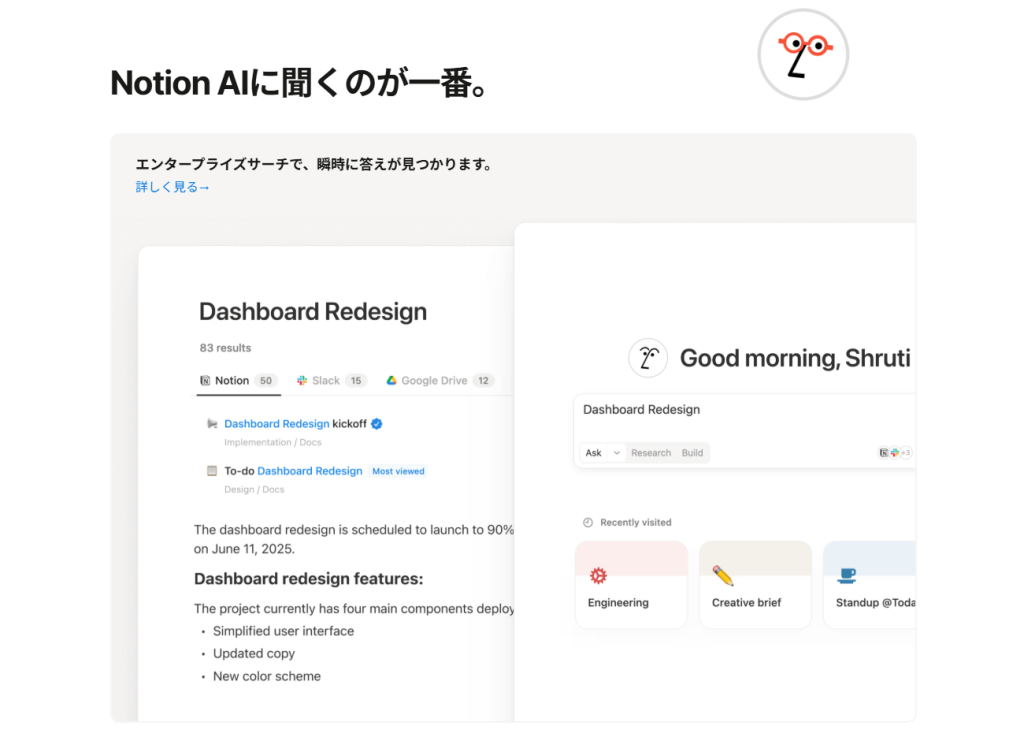Click the Google Drive count badge 12
Screen dimensions: 1024x733
pos(483,380)
